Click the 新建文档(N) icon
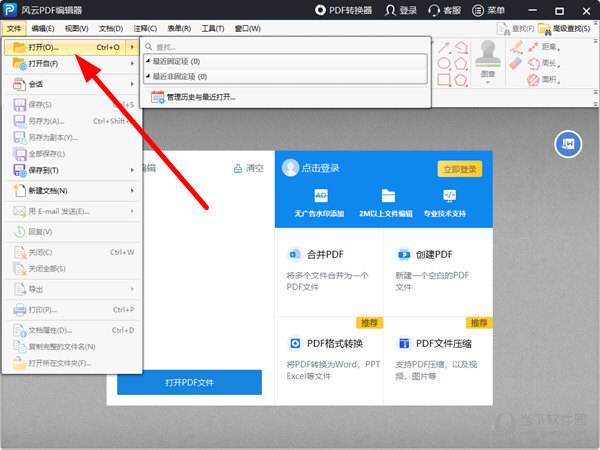This screenshot has height=450, width=600. [20, 191]
